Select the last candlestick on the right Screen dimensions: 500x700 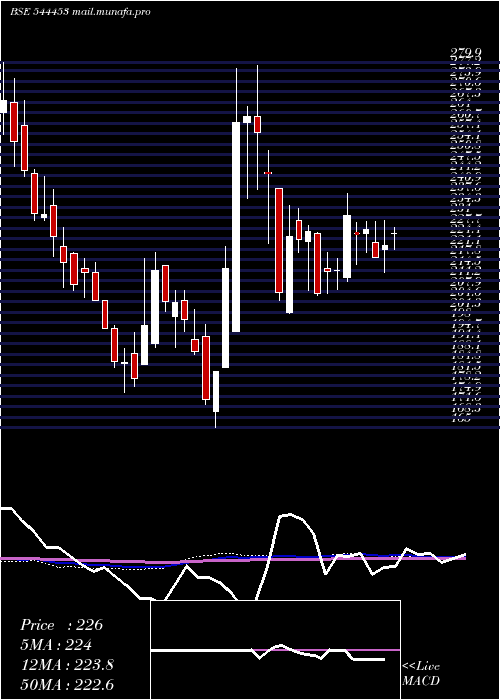pyautogui.click(x=394, y=234)
